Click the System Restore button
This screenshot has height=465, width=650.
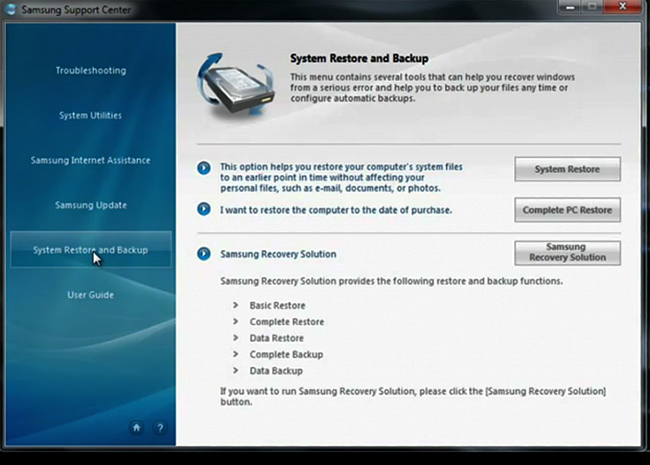point(568,169)
